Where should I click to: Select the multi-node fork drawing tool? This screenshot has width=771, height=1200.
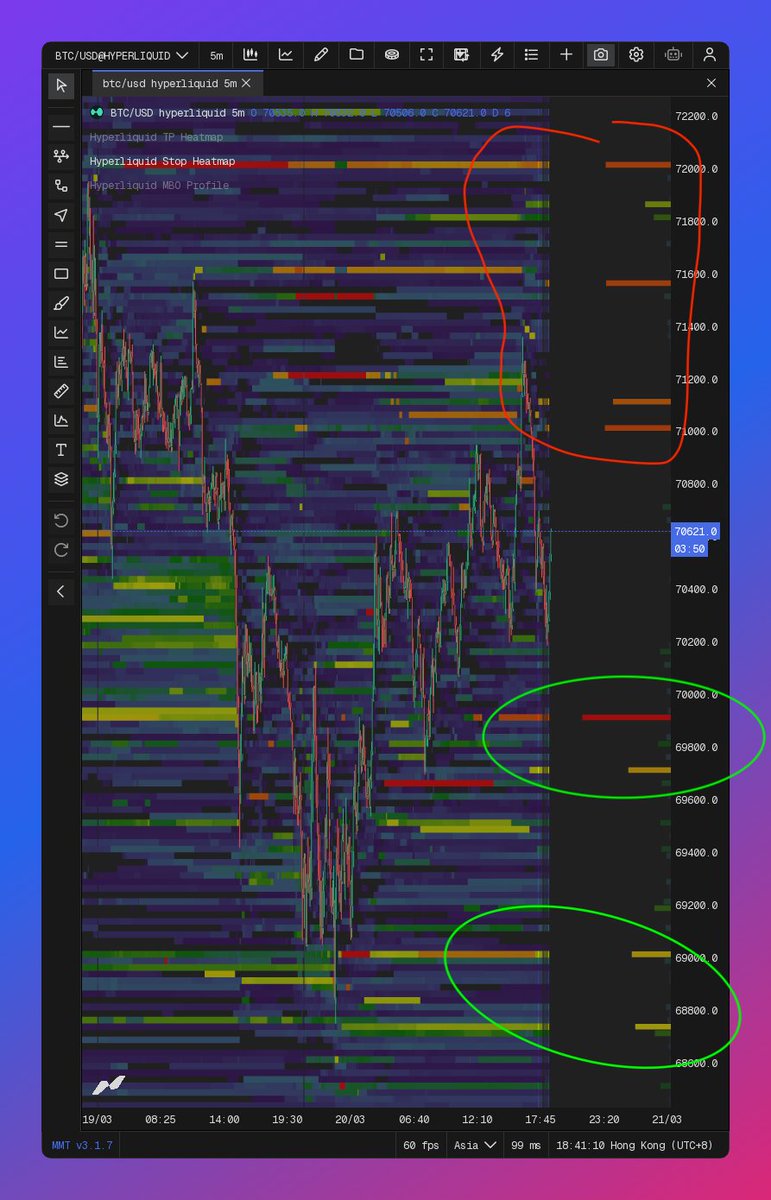click(x=61, y=156)
